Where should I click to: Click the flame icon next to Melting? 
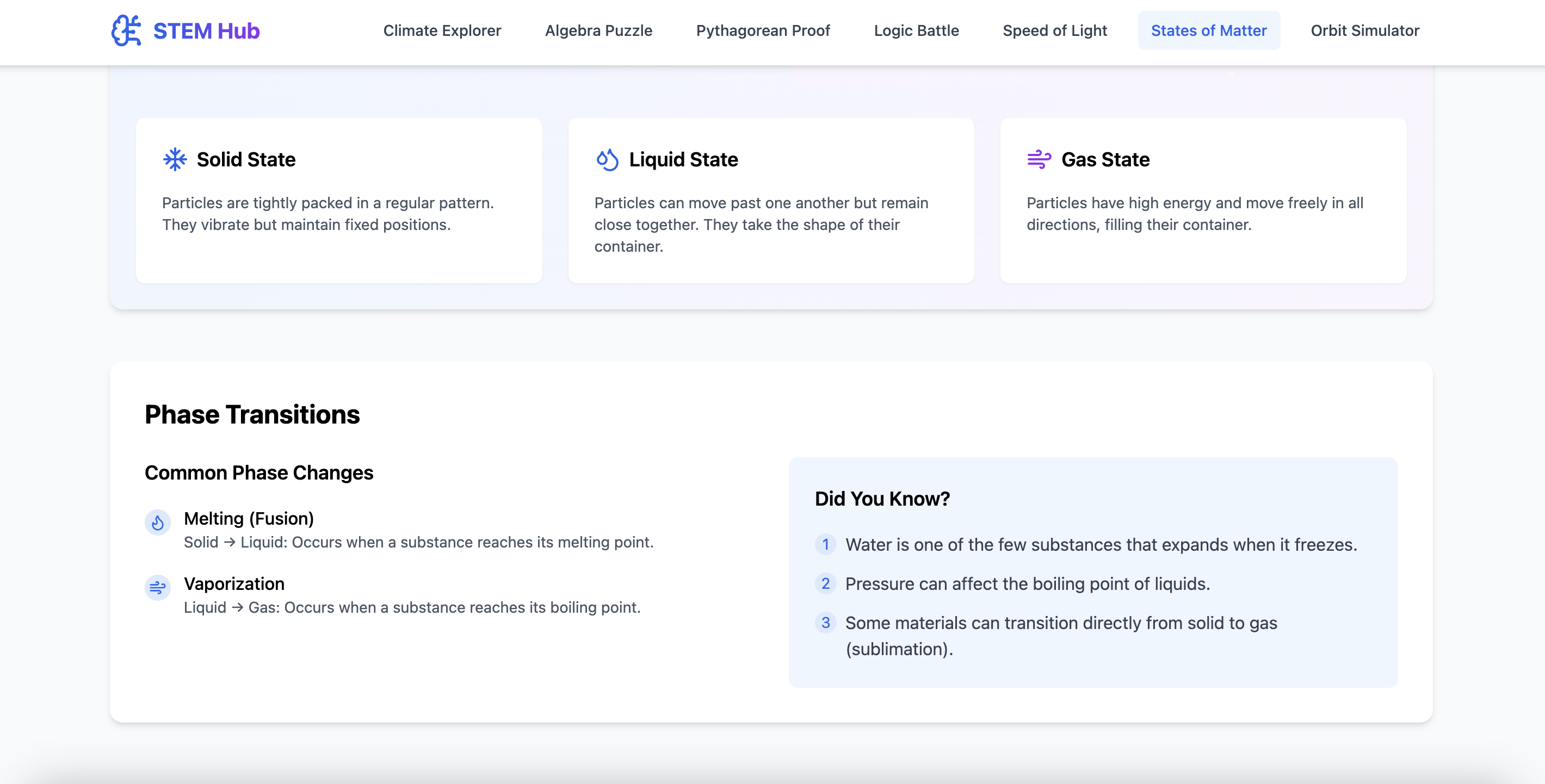tap(158, 522)
